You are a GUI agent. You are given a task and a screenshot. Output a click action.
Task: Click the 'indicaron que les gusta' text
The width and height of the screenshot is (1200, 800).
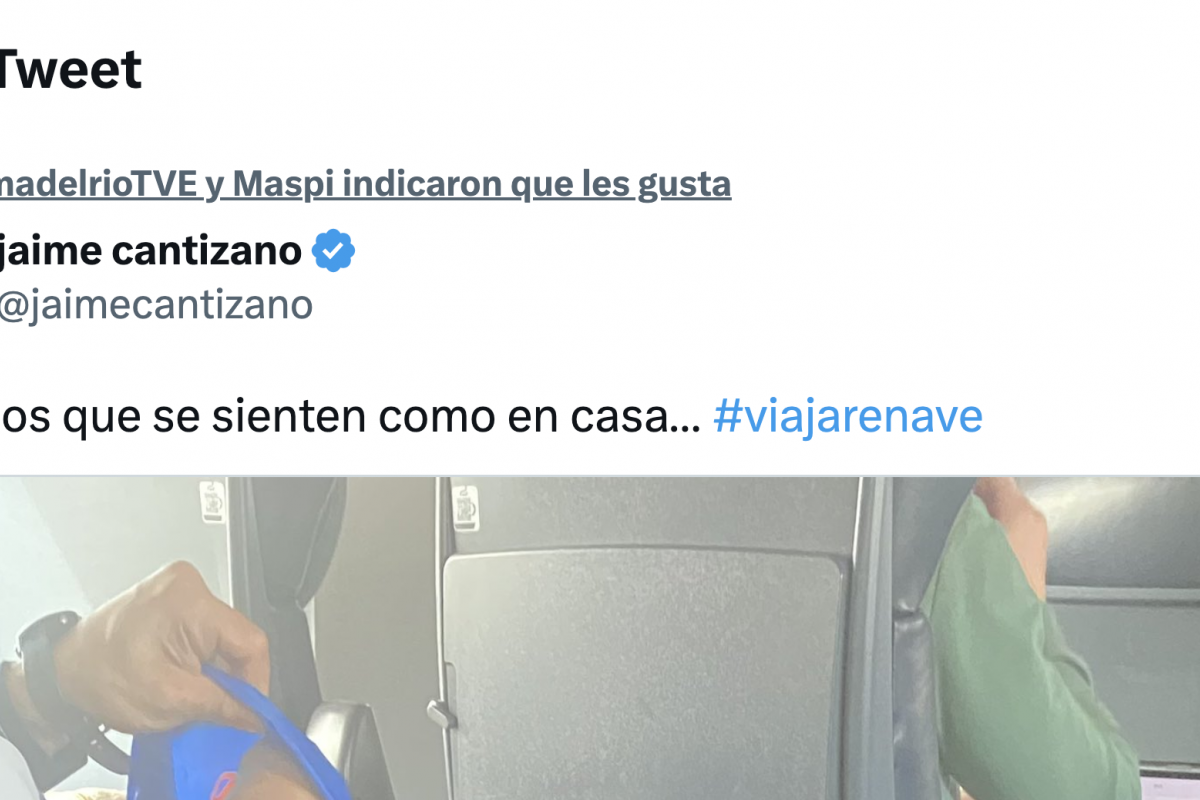pos(532,184)
